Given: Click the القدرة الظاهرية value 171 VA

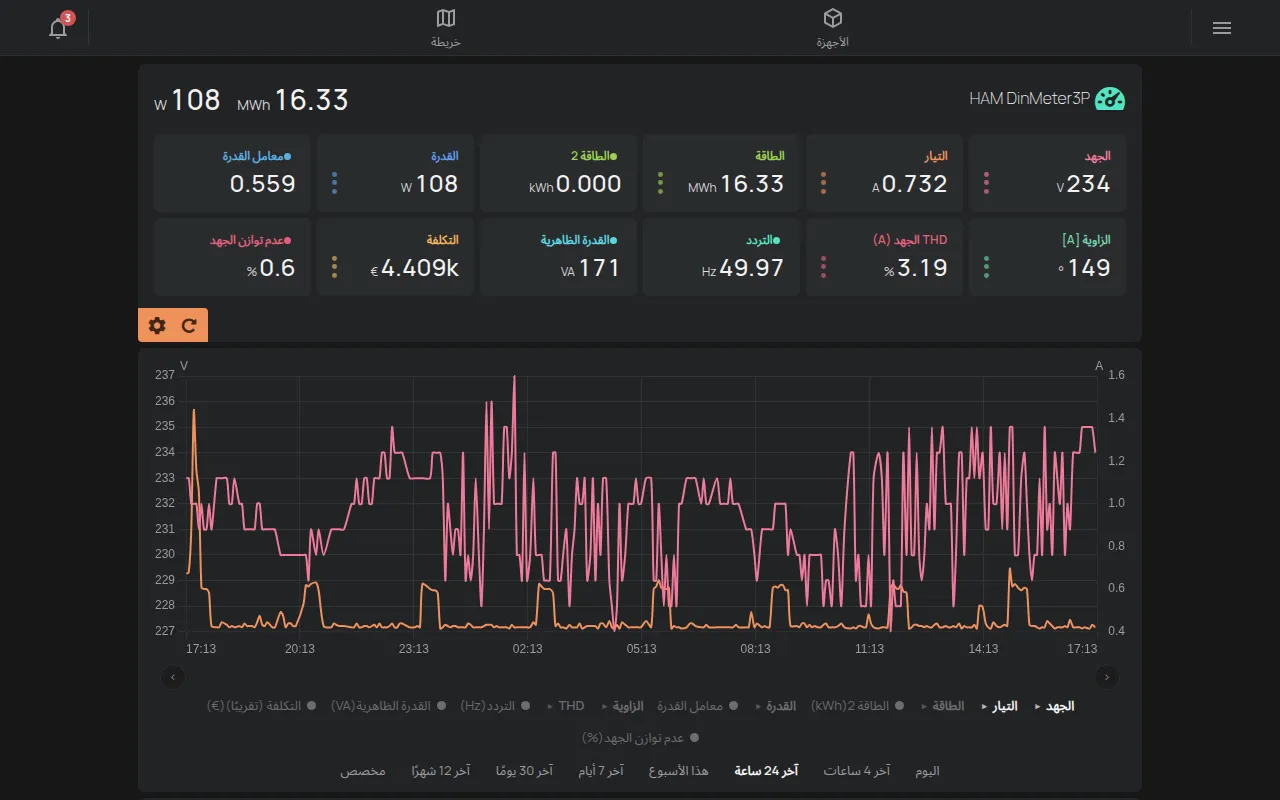Looking at the screenshot, I should pyautogui.click(x=591, y=268).
